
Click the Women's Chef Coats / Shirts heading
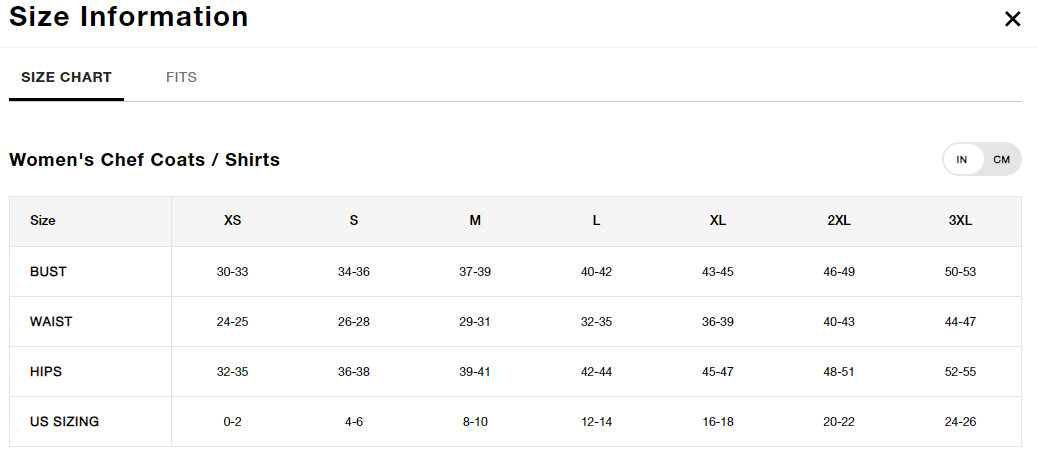(x=144, y=160)
